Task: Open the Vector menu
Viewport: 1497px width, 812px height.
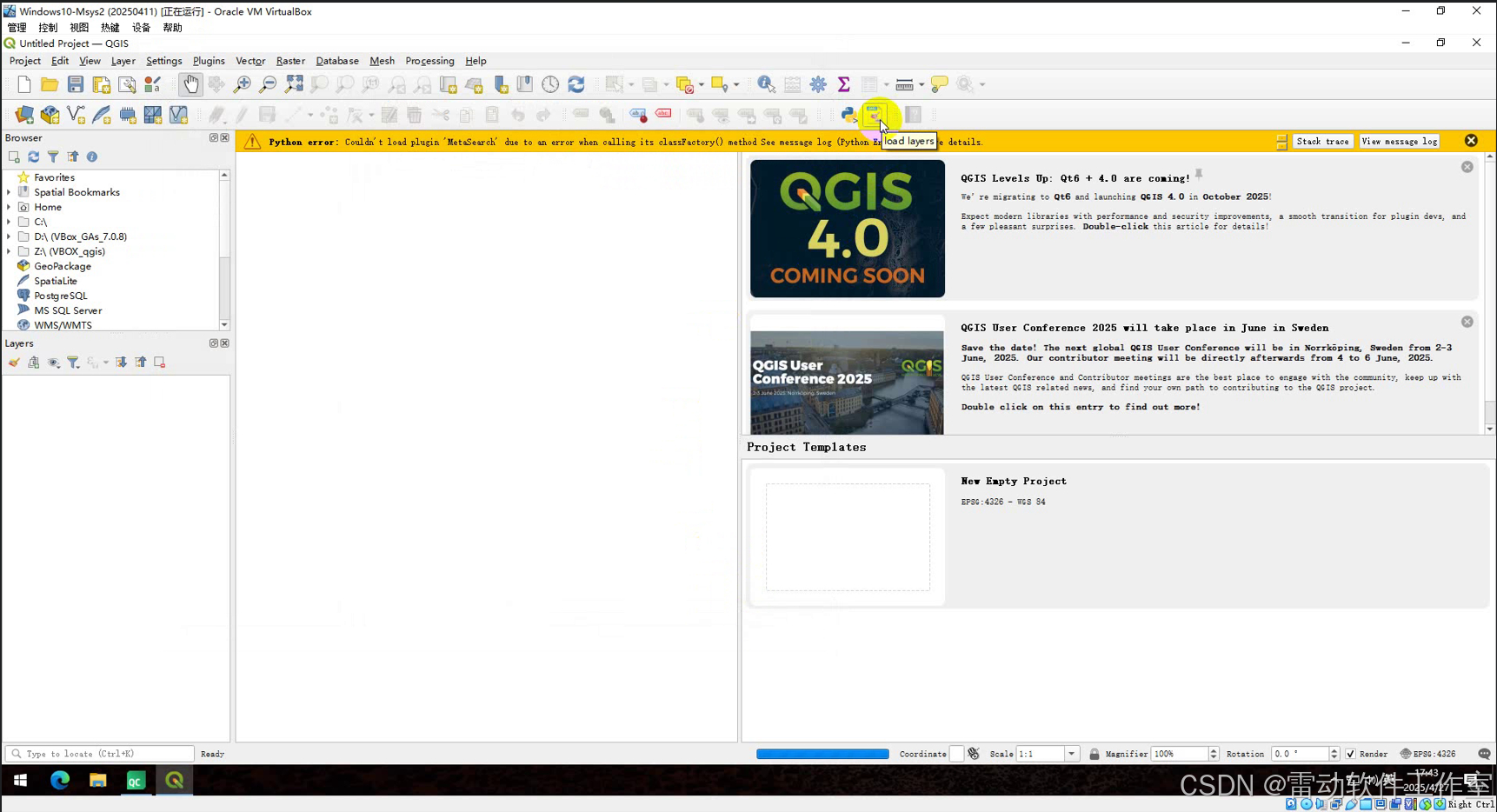Action: [x=250, y=61]
